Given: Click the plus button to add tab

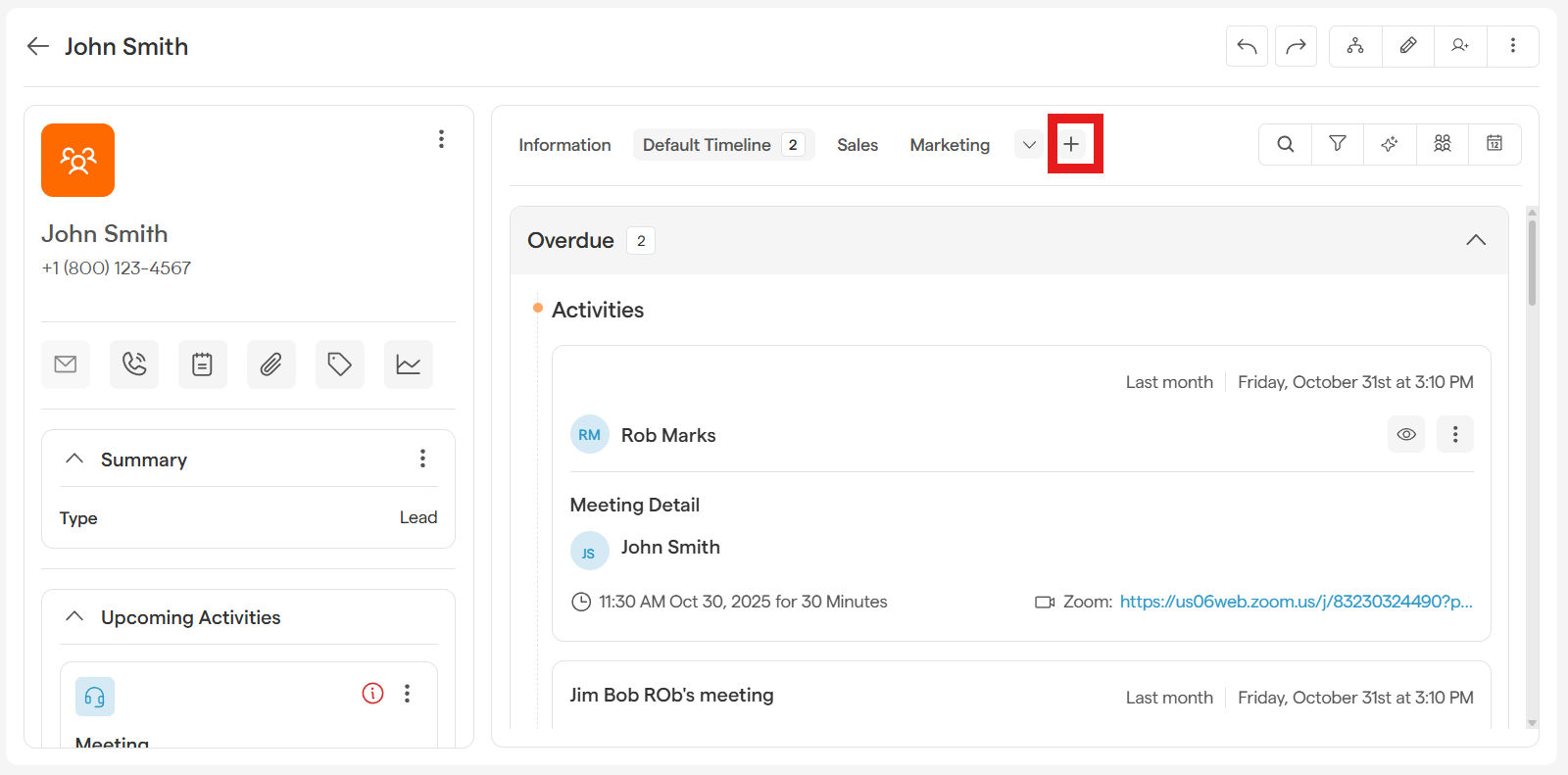Looking at the screenshot, I should (1072, 144).
